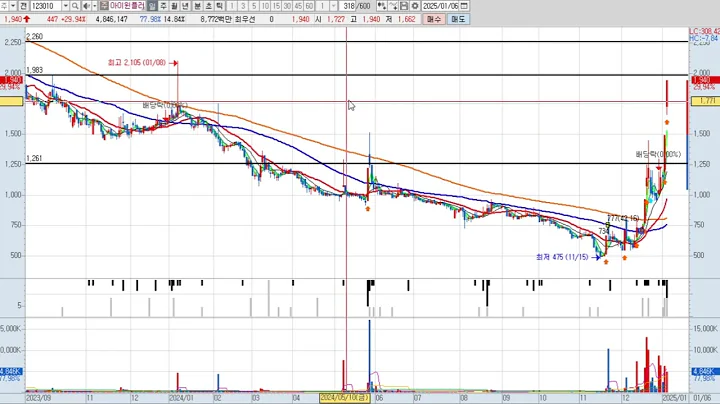Open the custom interval dropdown arrow

click(334, 6)
